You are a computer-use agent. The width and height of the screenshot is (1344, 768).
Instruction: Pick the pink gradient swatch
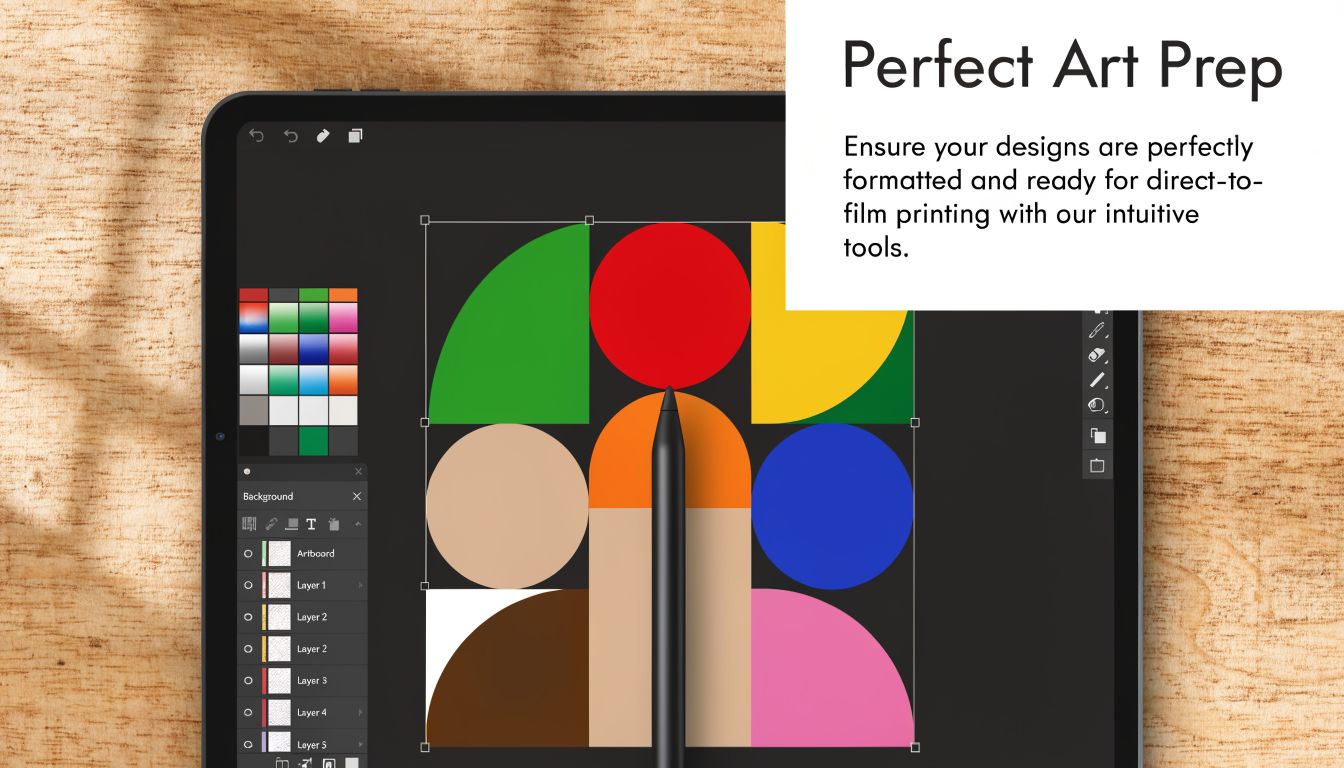click(x=343, y=317)
